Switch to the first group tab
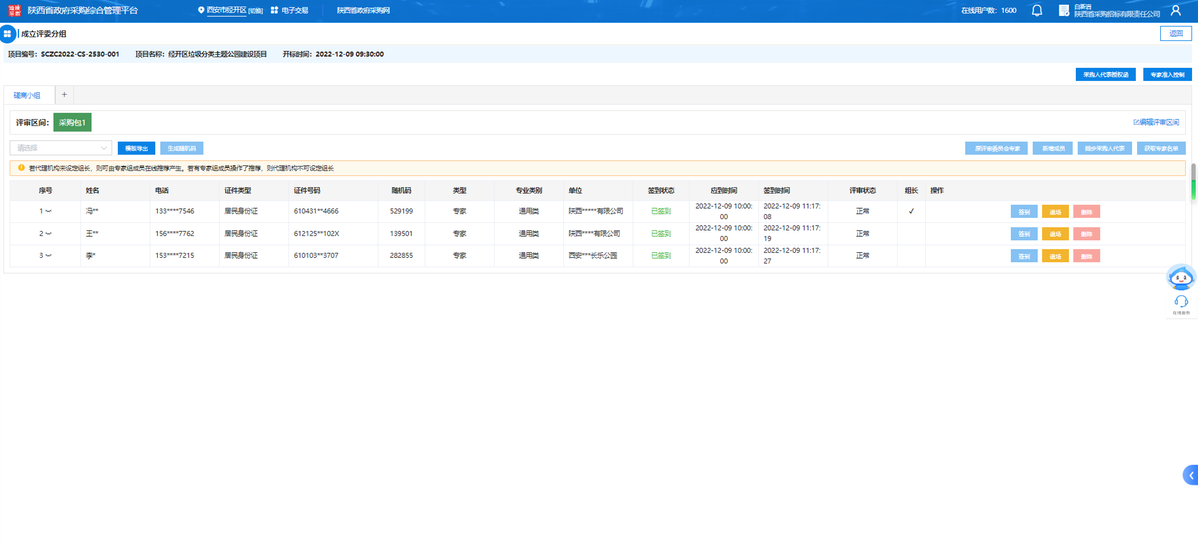Image resolution: width=1198 pixels, height=542 pixels. point(28,96)
